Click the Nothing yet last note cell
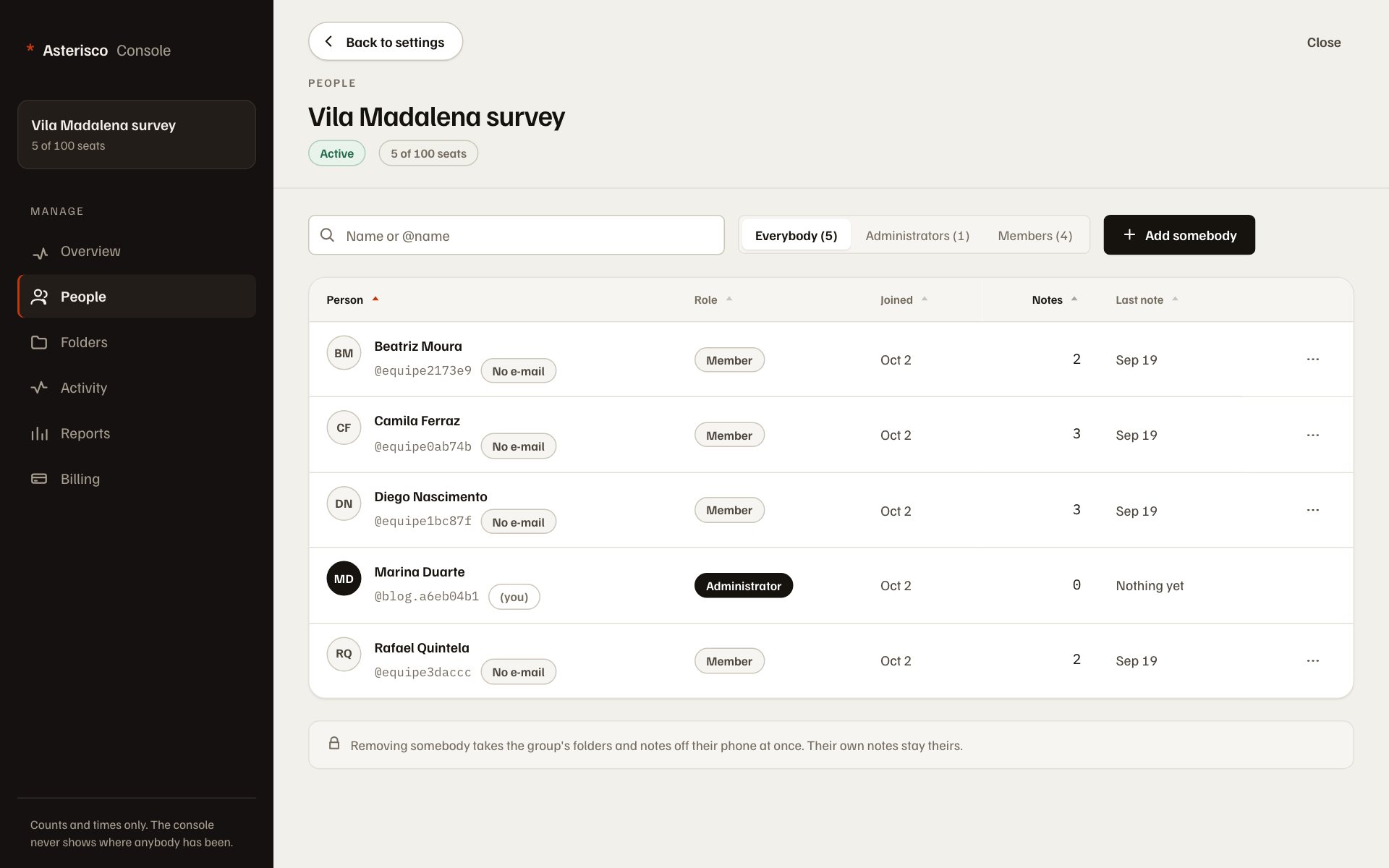This screenshot has width=1389, height=868. [x=1150, y=586]
